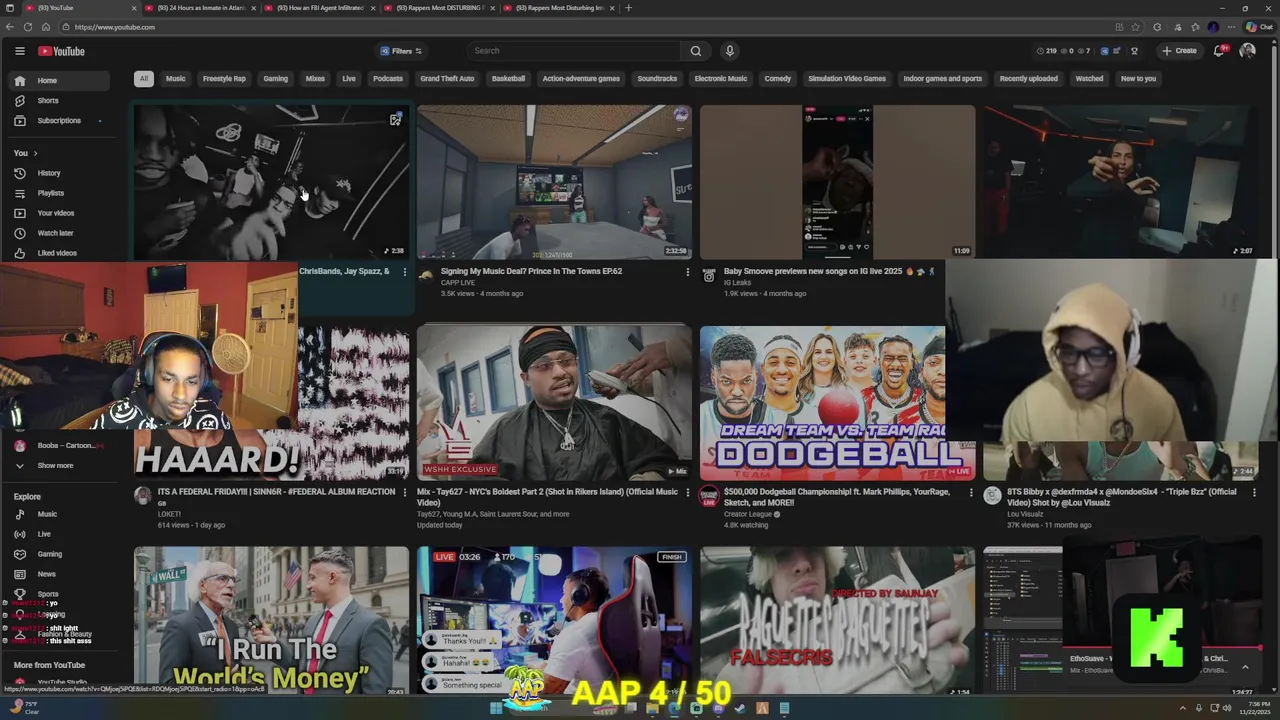
Task: Select the Grand Theft Auto chip
Action: pyautogui.click(x=447, y=78)
